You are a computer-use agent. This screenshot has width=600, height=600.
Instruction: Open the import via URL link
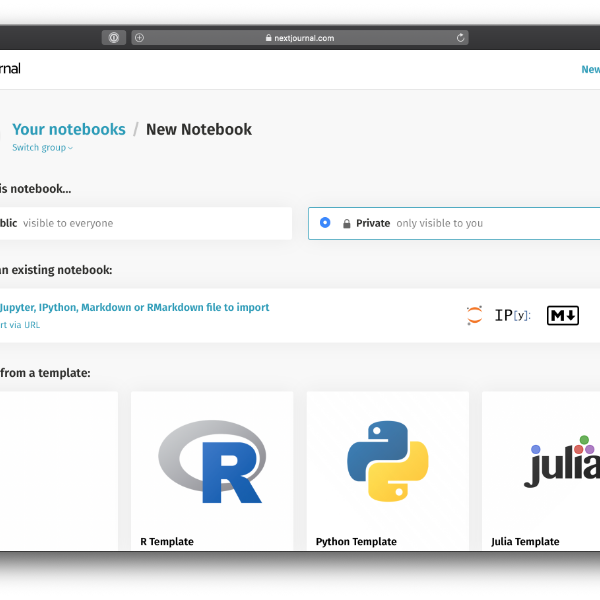[20, 325]
